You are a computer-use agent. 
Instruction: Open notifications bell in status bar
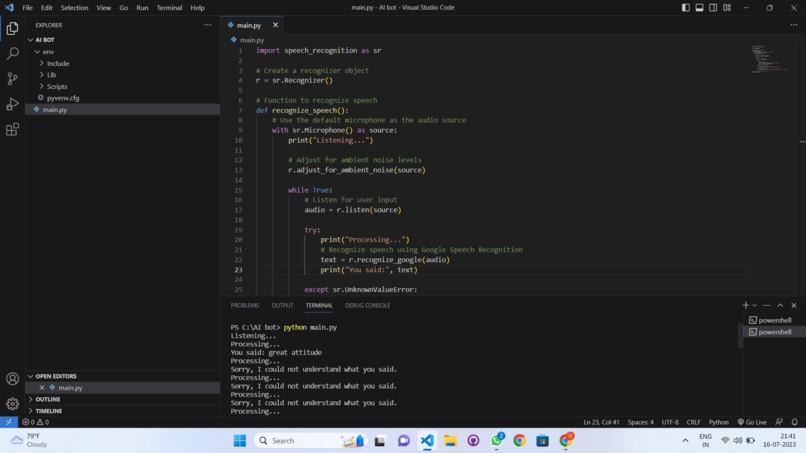pos(795,422)
